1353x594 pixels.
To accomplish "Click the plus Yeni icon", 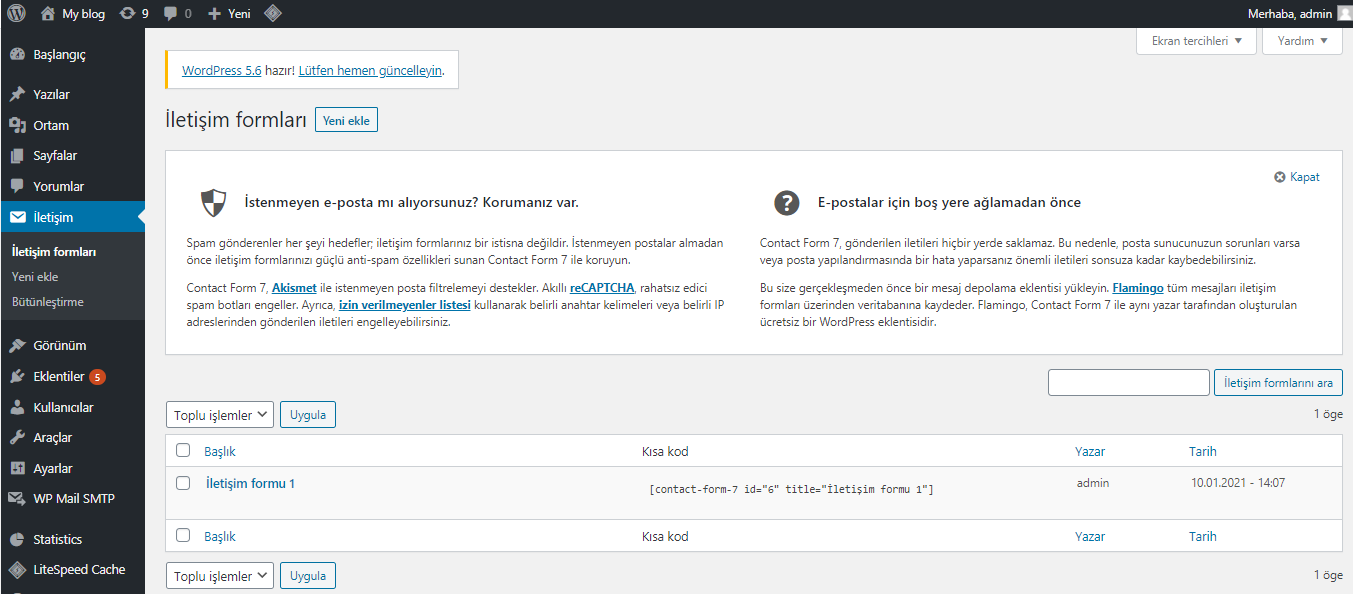I will (x=214, y=14).
